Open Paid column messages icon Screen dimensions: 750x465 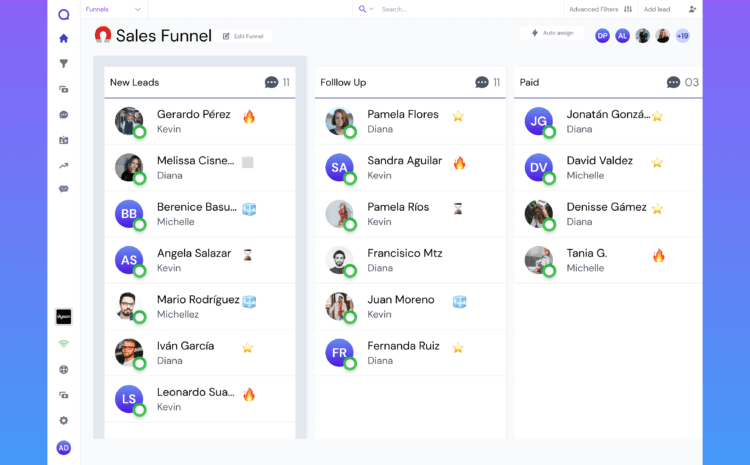(x=673, y=82)
